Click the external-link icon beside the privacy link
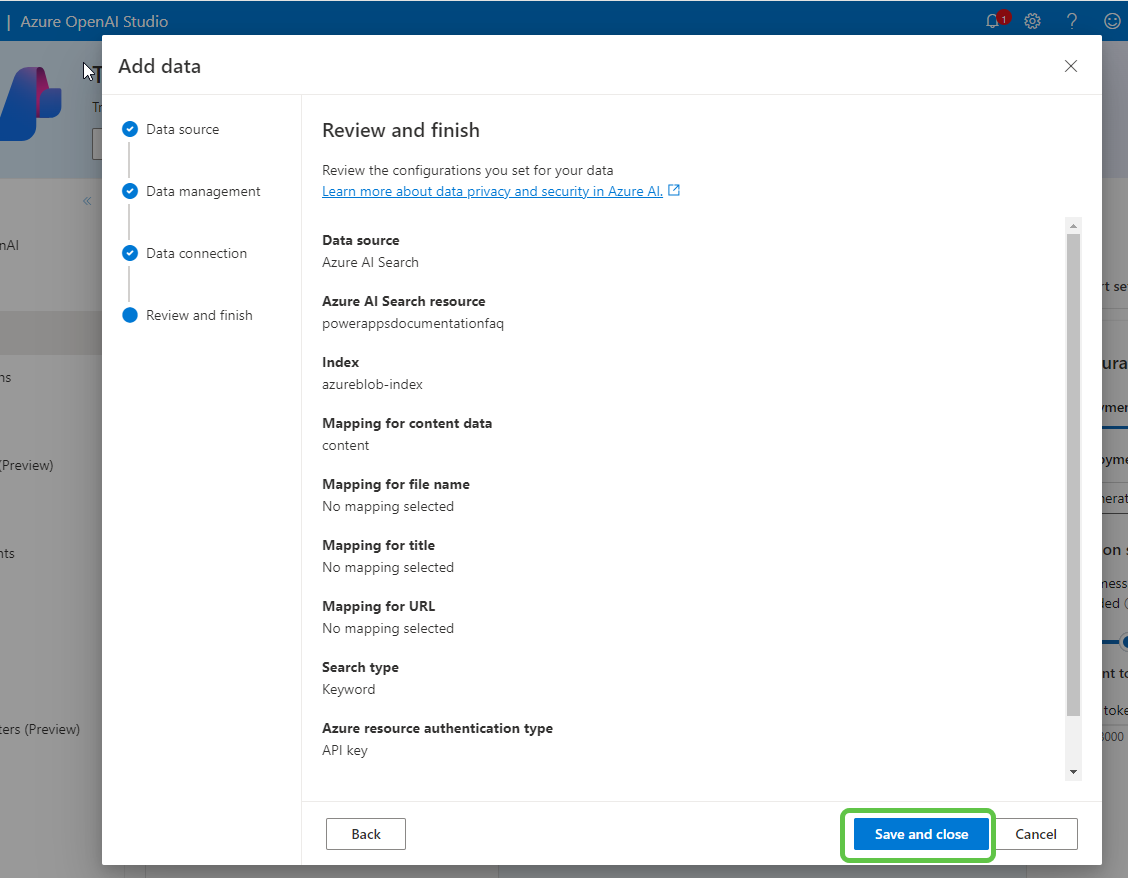Screen dimensions: 1128x878 click(x=674, y=191)
